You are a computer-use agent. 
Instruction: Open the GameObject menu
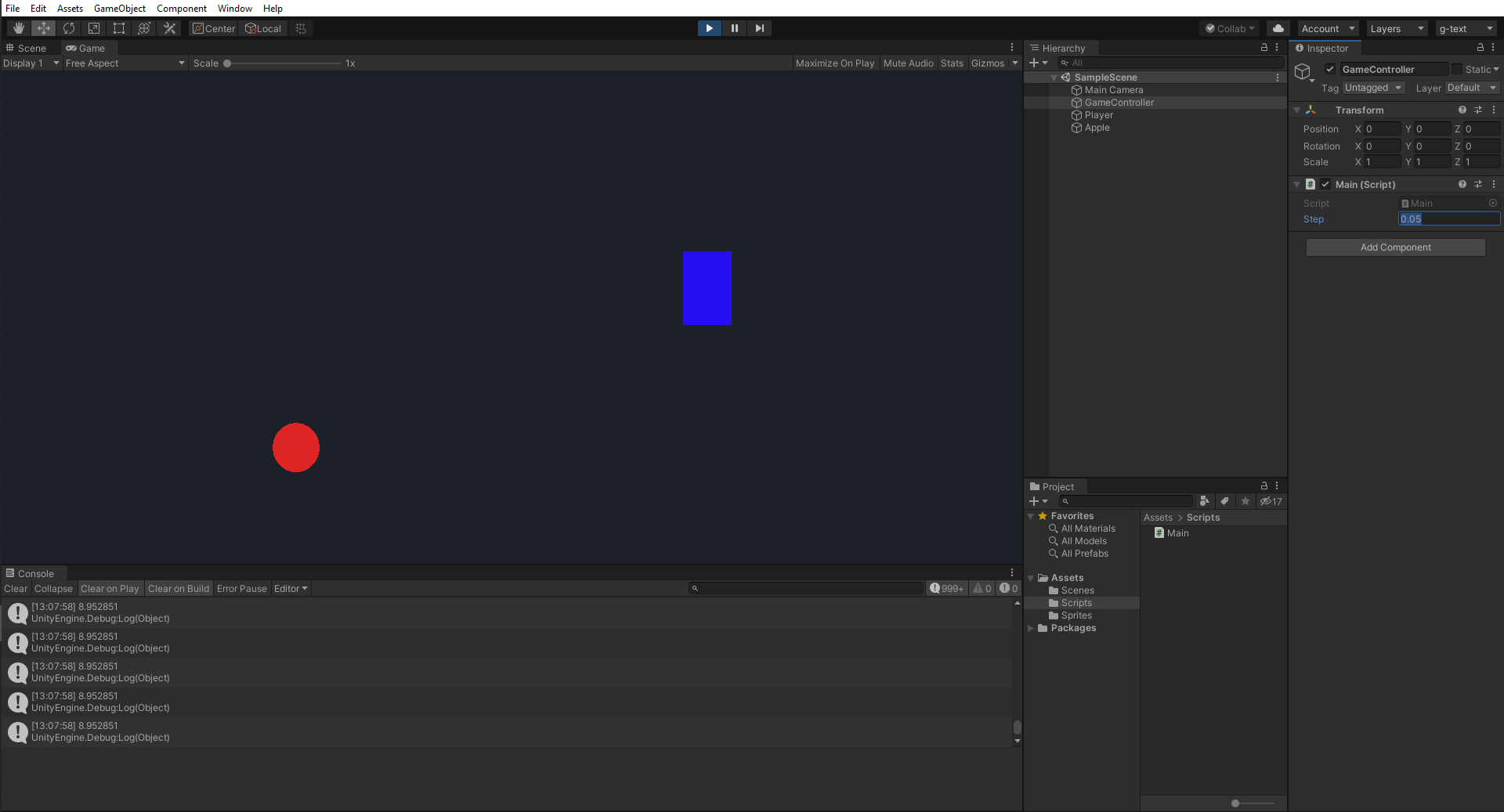click(x=119, y=8)
